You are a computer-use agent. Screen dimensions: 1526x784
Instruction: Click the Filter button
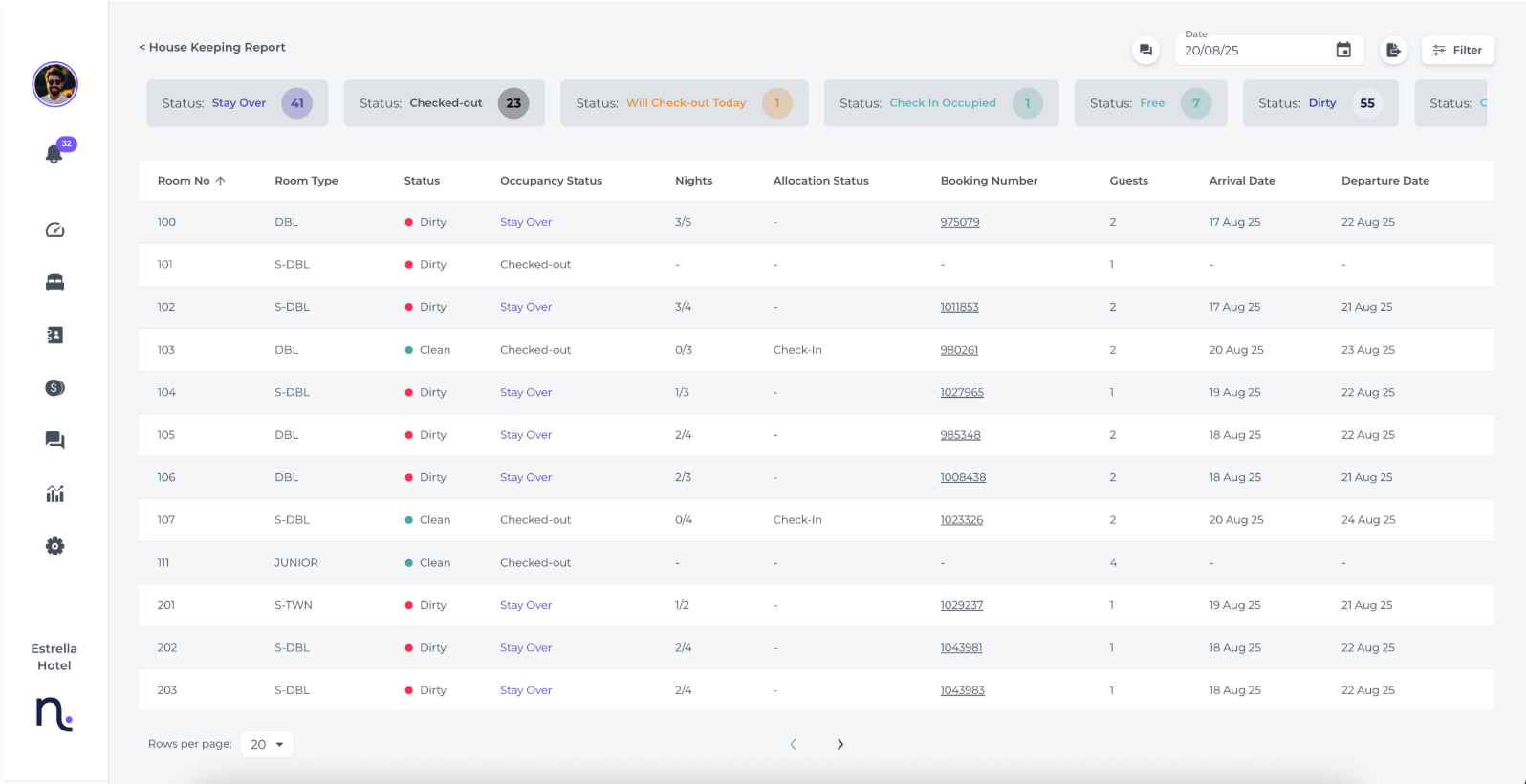tap(1457, 51)
